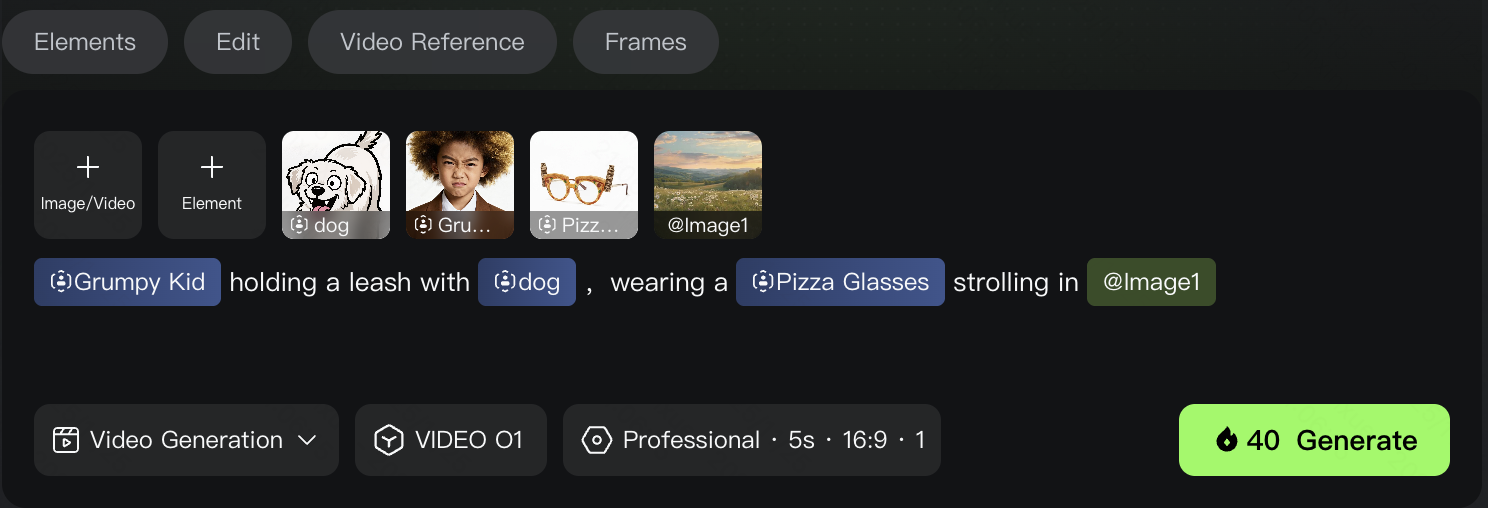Screen dimensions: 1488x508
Task: Click the @Image1 tag in the prompt
Action: 1151,282
